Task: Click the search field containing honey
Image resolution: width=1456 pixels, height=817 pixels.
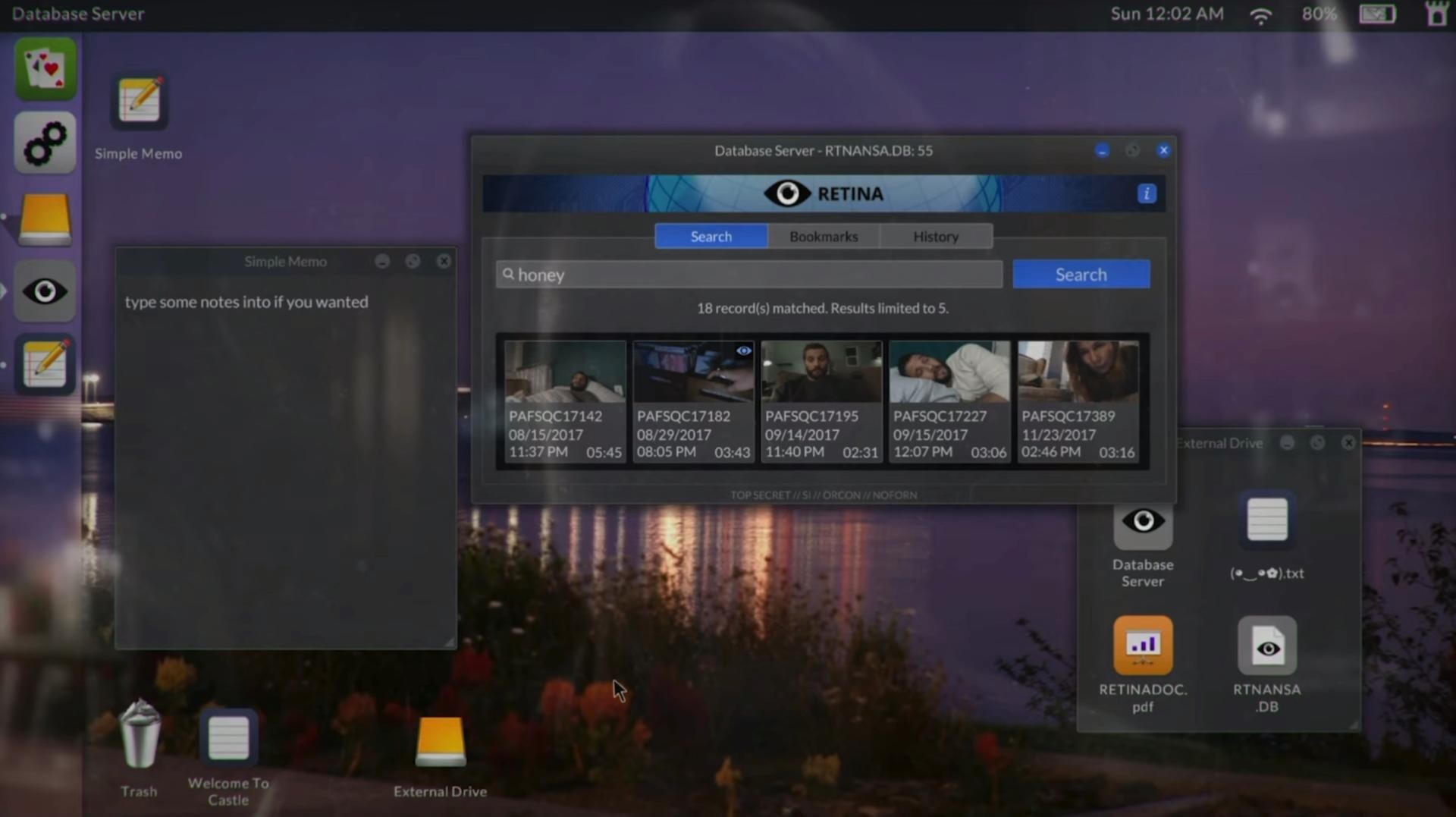Action: [749, 275]
